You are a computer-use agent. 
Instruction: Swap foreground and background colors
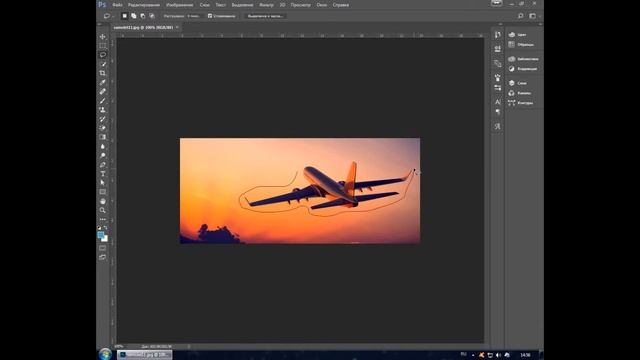pyautogui.click(x=106, y=228)
